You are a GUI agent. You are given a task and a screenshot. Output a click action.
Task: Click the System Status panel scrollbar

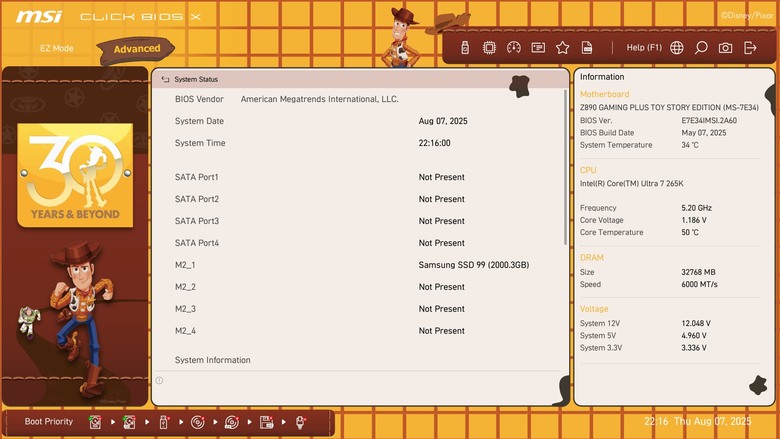pos(565,168)
